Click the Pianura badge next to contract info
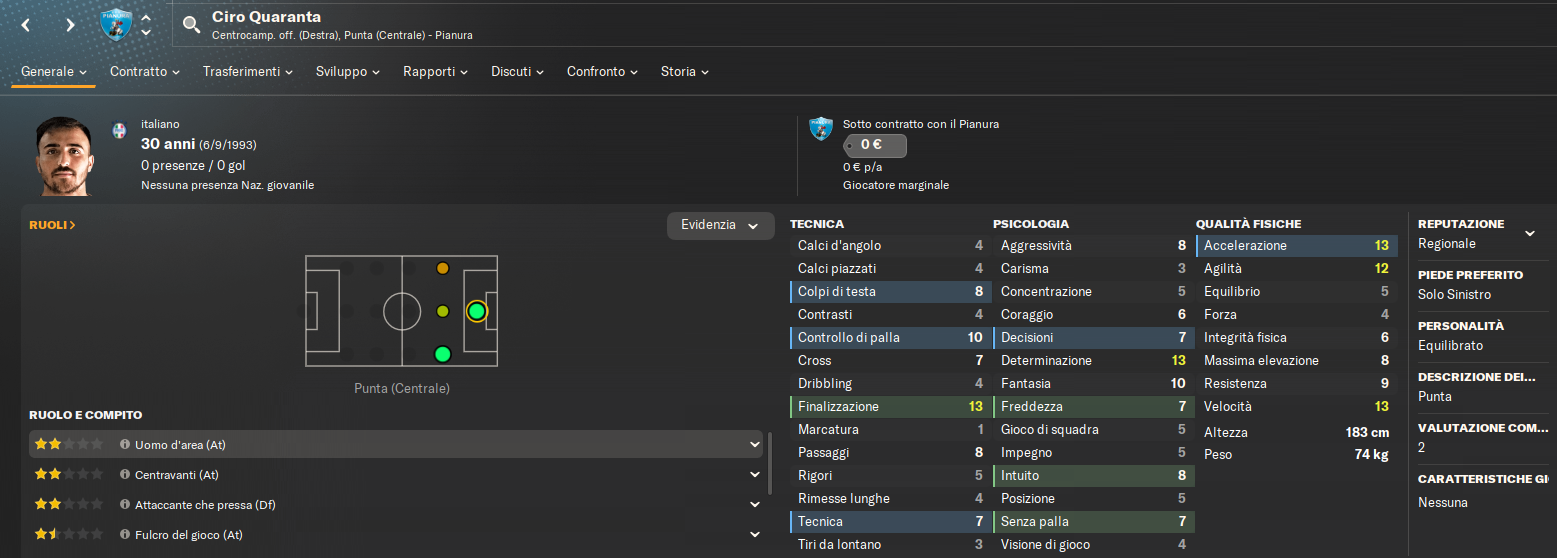Image resolution: width=1557 pixels, height=558 pixels. coord(821,127)
